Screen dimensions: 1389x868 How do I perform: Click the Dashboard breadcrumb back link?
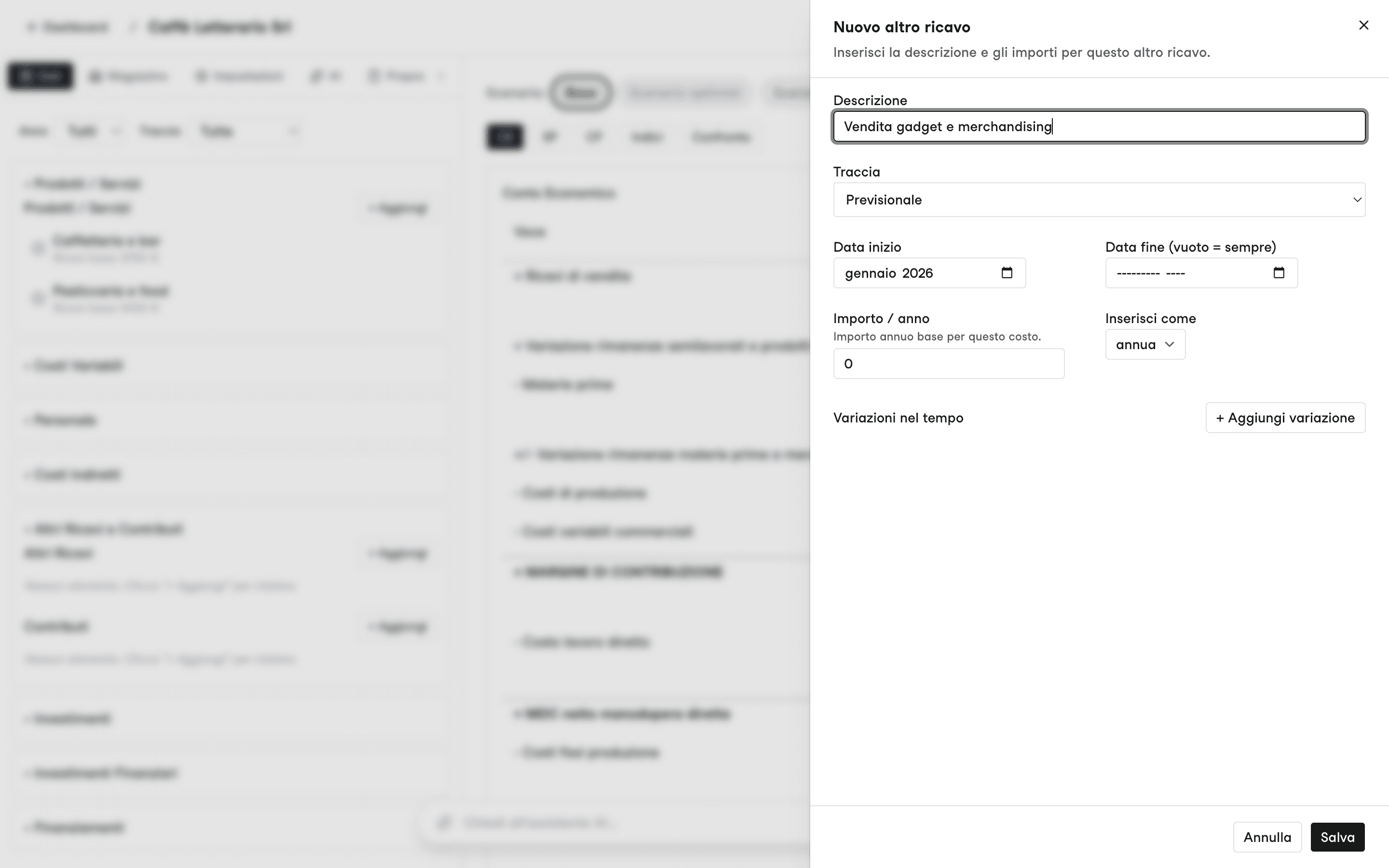68,27
